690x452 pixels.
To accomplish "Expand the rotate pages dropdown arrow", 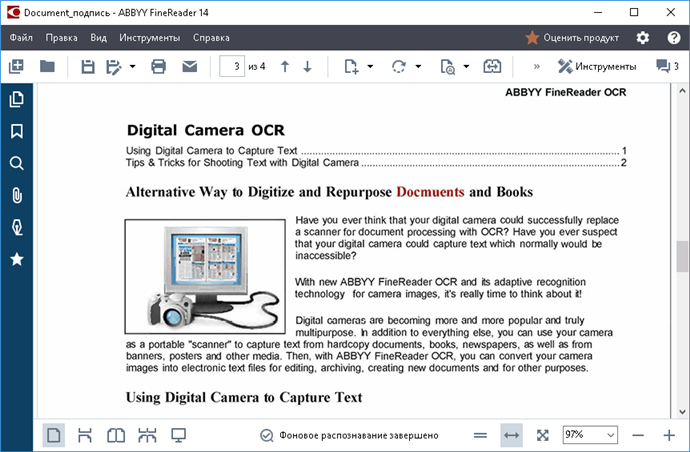I will click(x=418, y=66).
